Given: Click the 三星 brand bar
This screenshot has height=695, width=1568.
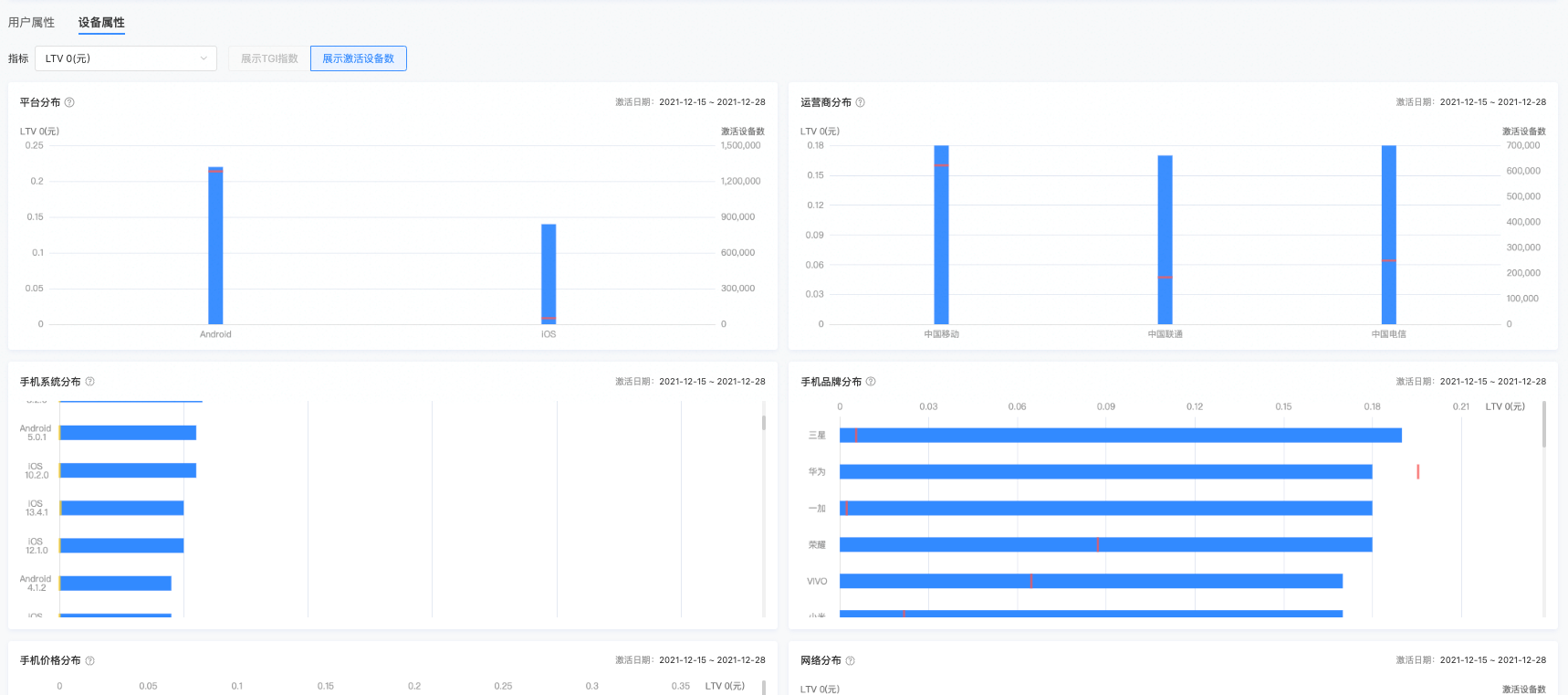Looking at the screenshot, I should pyautogui.click(x=1121, y=436).
